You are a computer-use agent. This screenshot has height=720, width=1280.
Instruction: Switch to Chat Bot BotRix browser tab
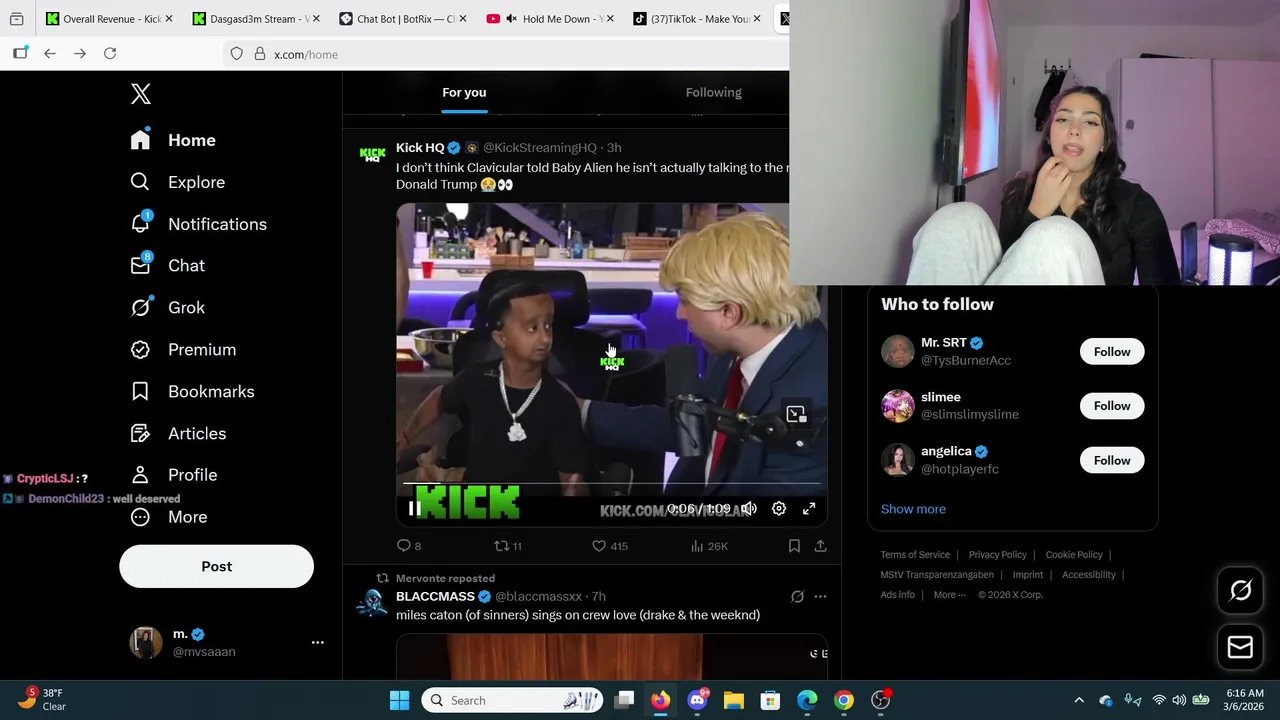402,19
